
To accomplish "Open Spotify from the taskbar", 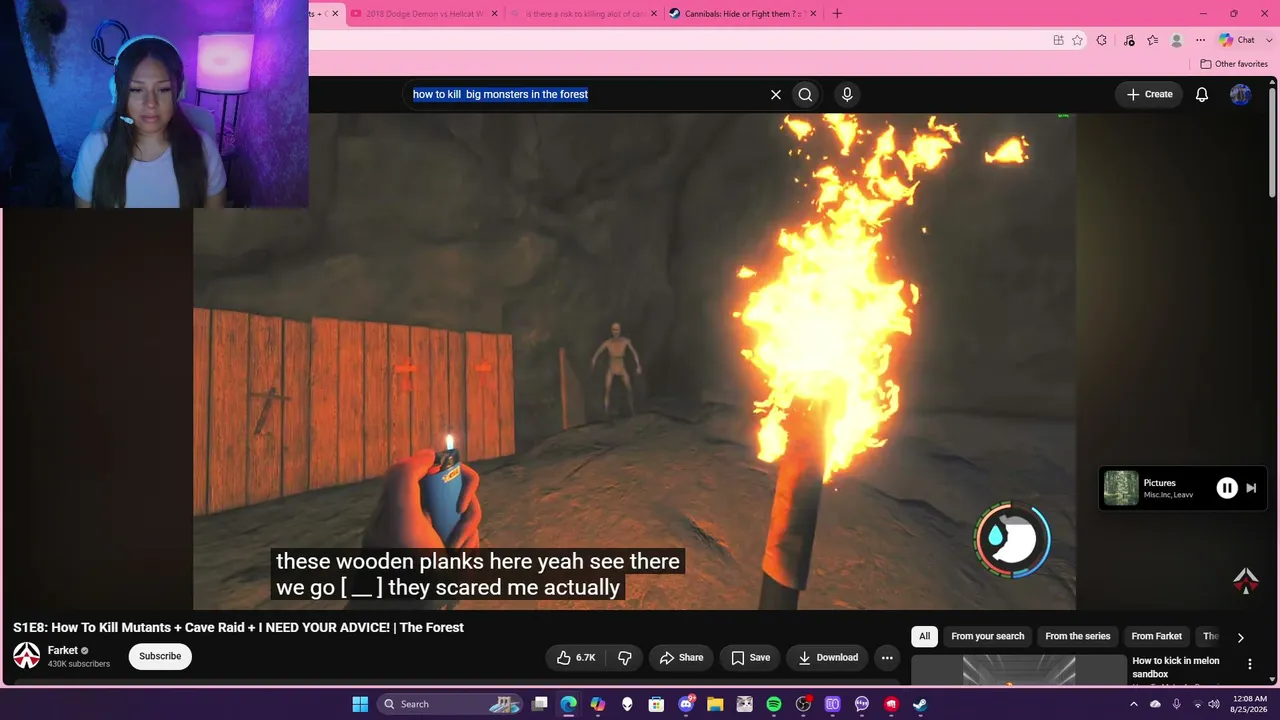I will tap(774, 704).
